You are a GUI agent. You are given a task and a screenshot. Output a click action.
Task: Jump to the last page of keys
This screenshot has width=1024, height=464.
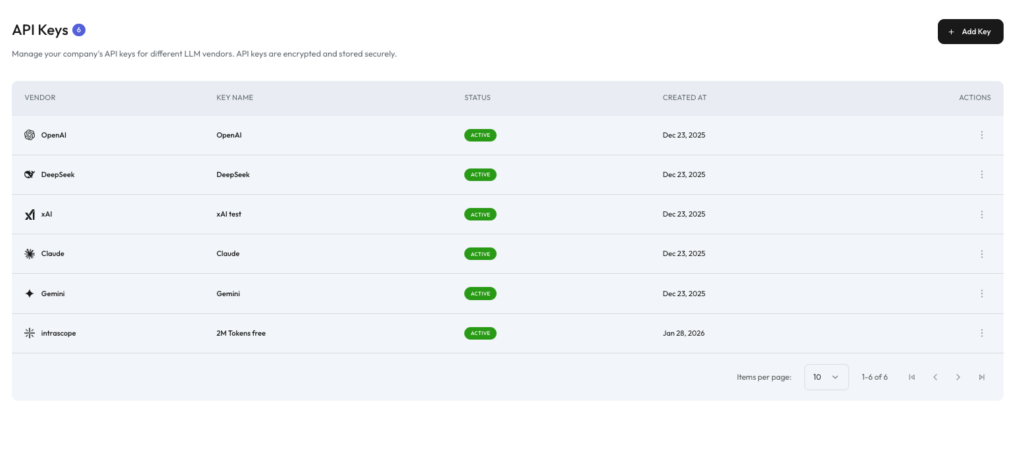click(x=982, y=377)
